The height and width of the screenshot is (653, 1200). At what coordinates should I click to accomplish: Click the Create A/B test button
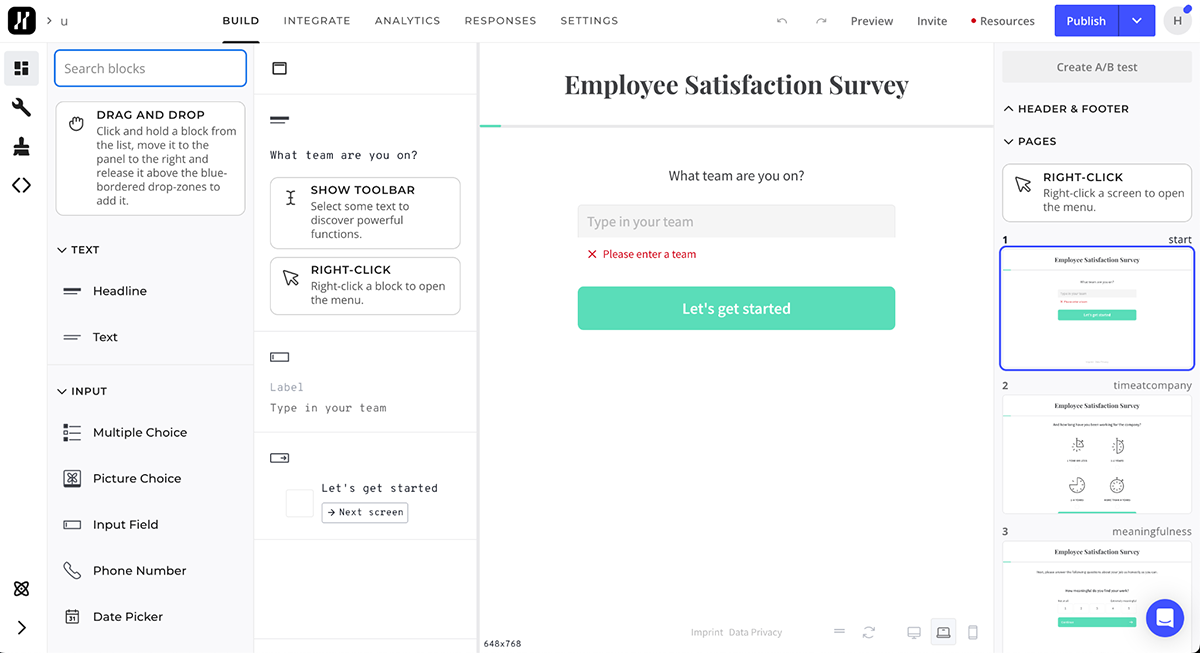coord(1097,67)
